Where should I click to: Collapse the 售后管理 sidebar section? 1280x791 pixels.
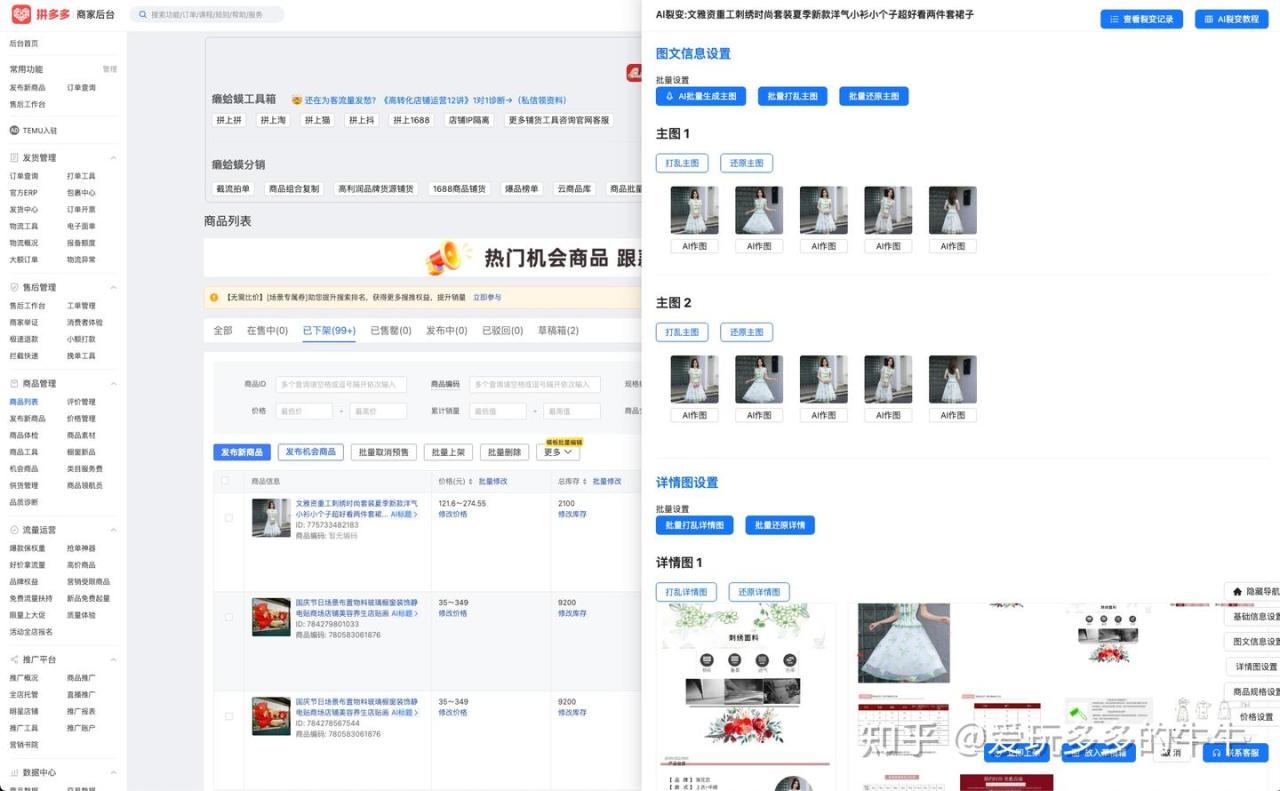(113, 288)
